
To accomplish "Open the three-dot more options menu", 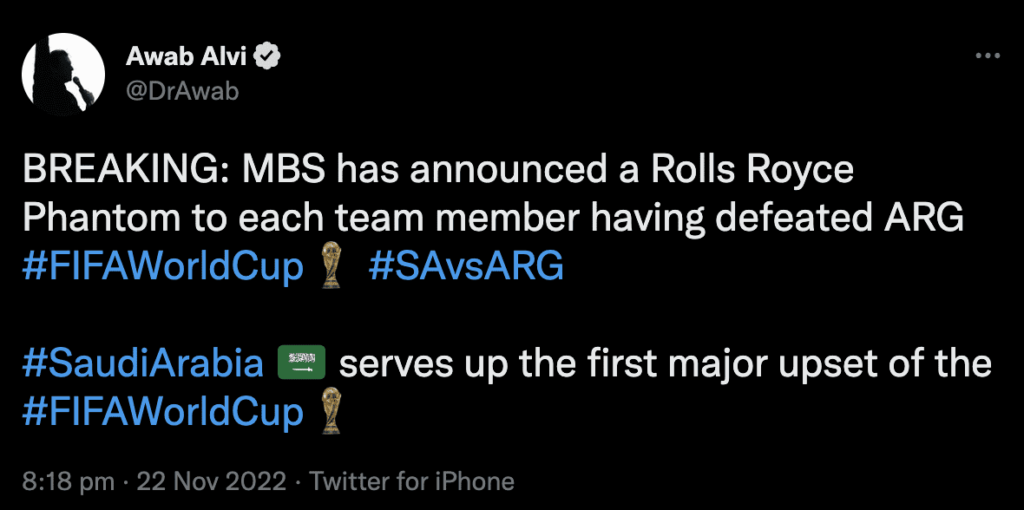I will point(987,56).
